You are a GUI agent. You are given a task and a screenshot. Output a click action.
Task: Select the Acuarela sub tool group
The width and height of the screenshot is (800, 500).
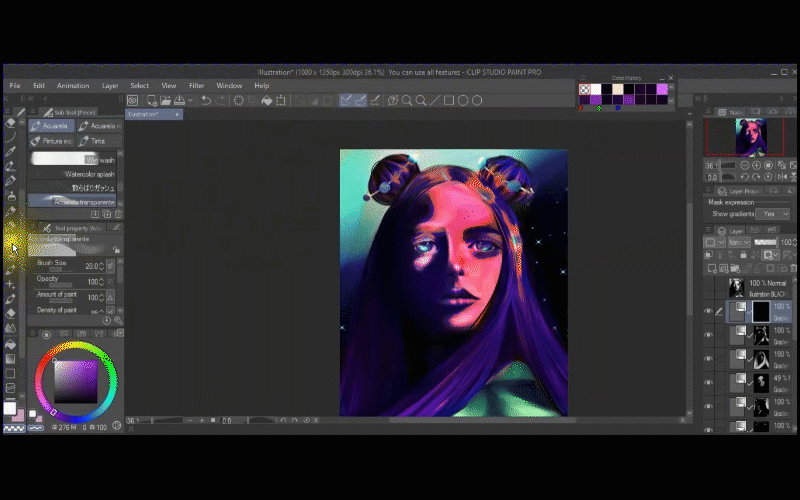tap(52, 127)
